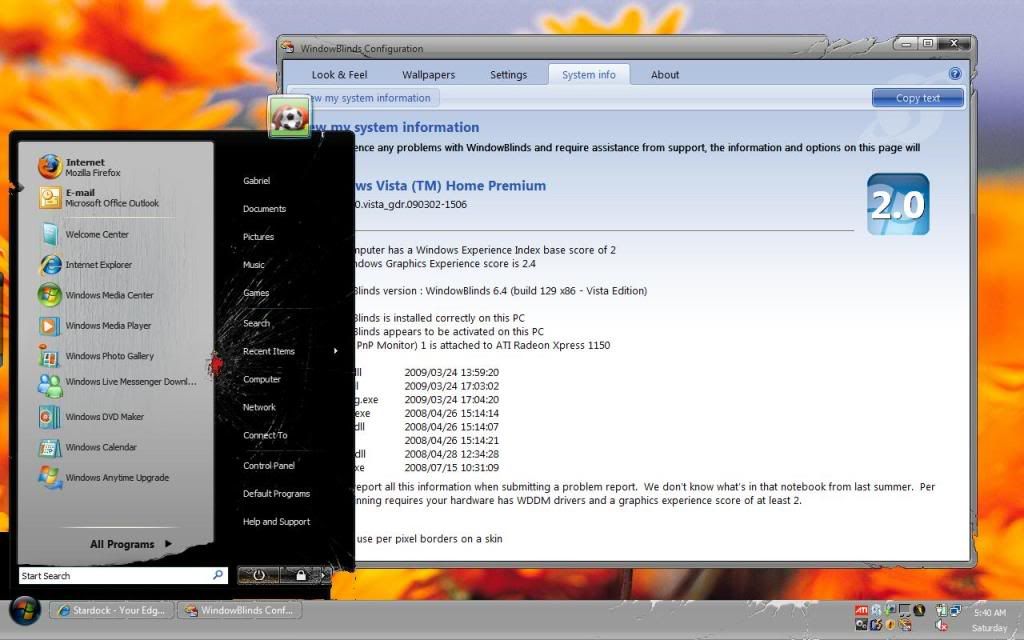Click the 2.0 Windows Experience Index badge
Image resolution: width=1024 pixels, height=640 pixels.
click(x=898, y=204)
